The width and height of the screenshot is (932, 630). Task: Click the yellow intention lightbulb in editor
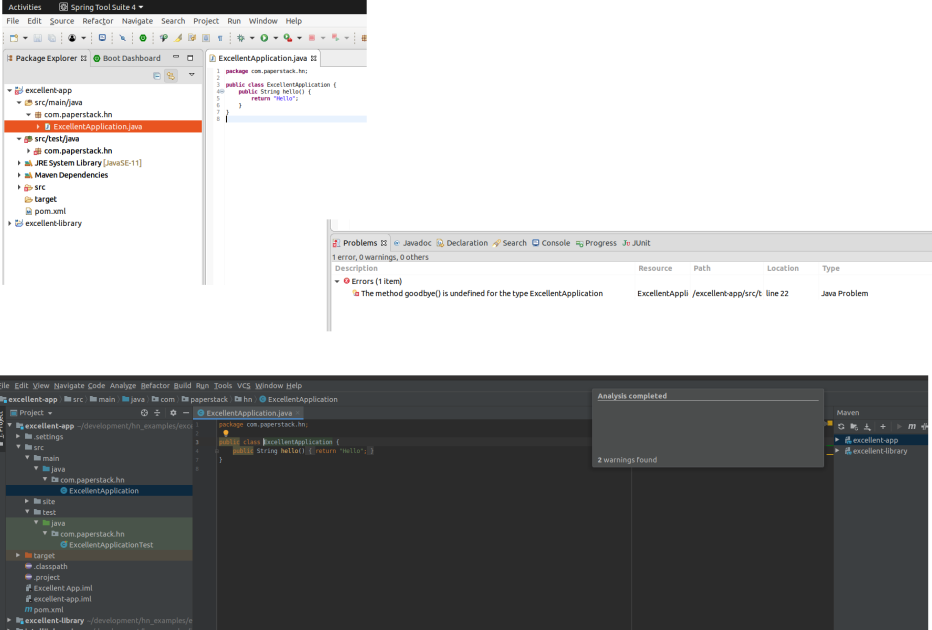pos(226,433)
